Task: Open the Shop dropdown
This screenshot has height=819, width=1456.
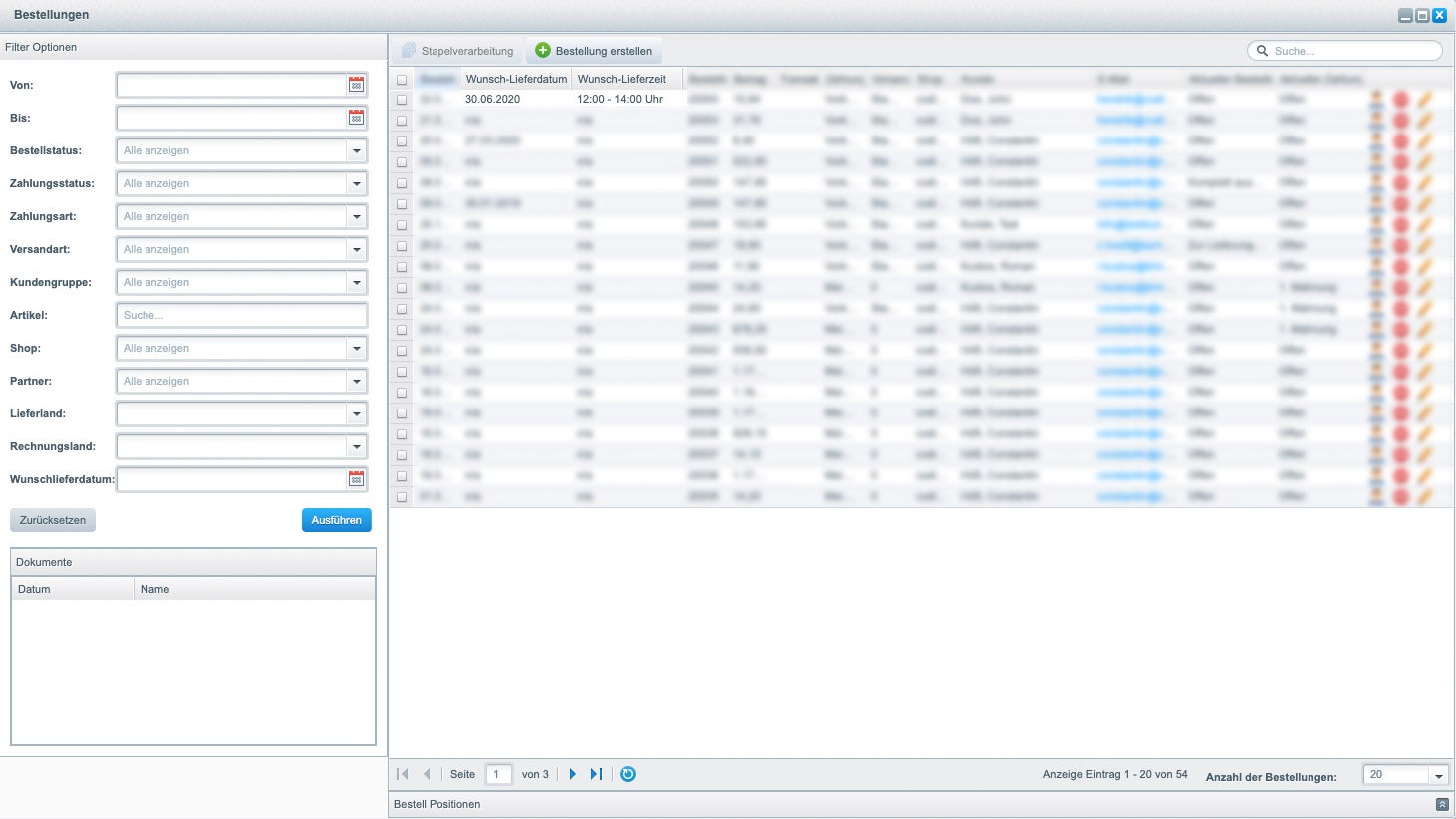Action: pos(356,348)
